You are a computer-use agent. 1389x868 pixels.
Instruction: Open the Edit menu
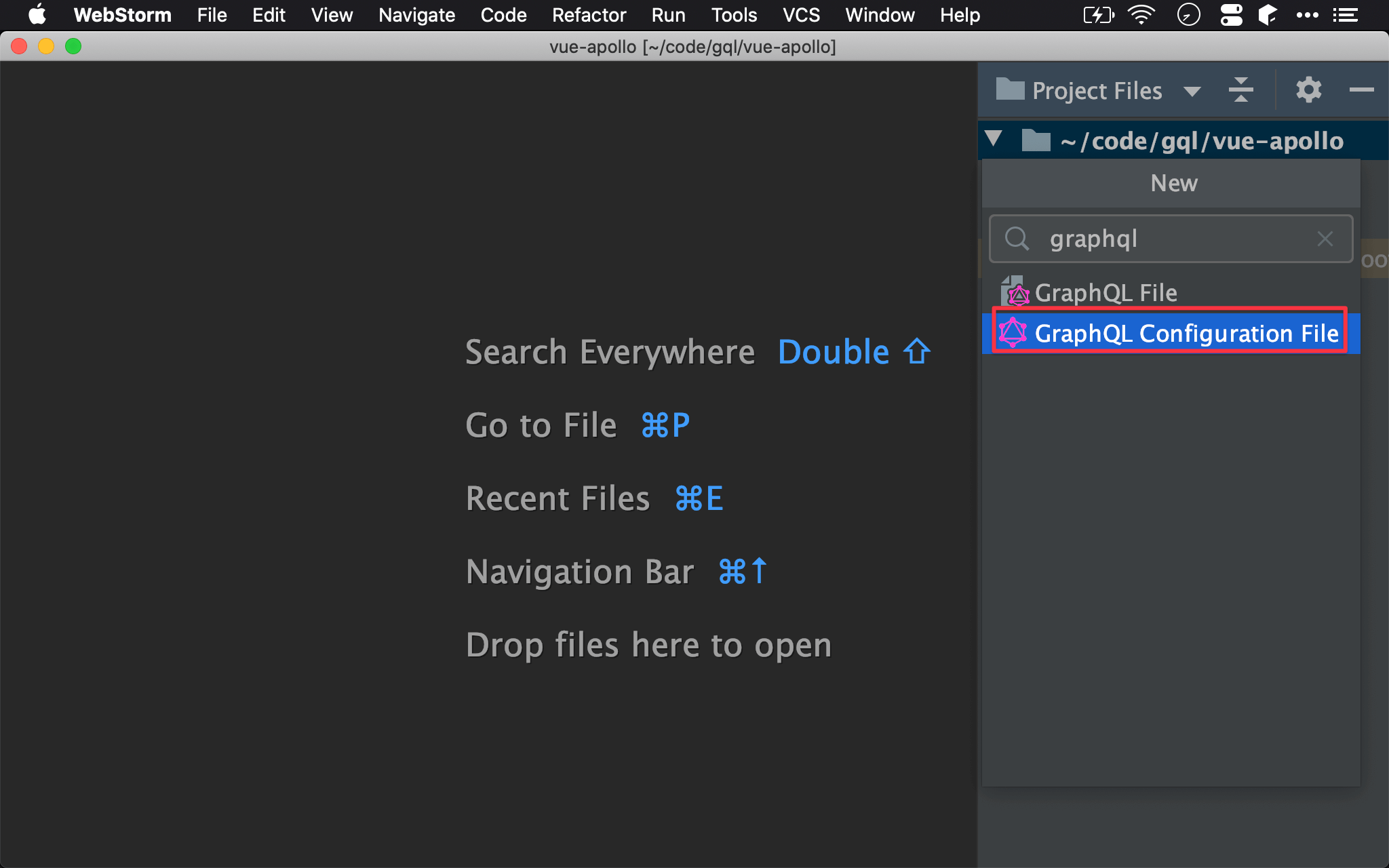[x=269, y=15]
